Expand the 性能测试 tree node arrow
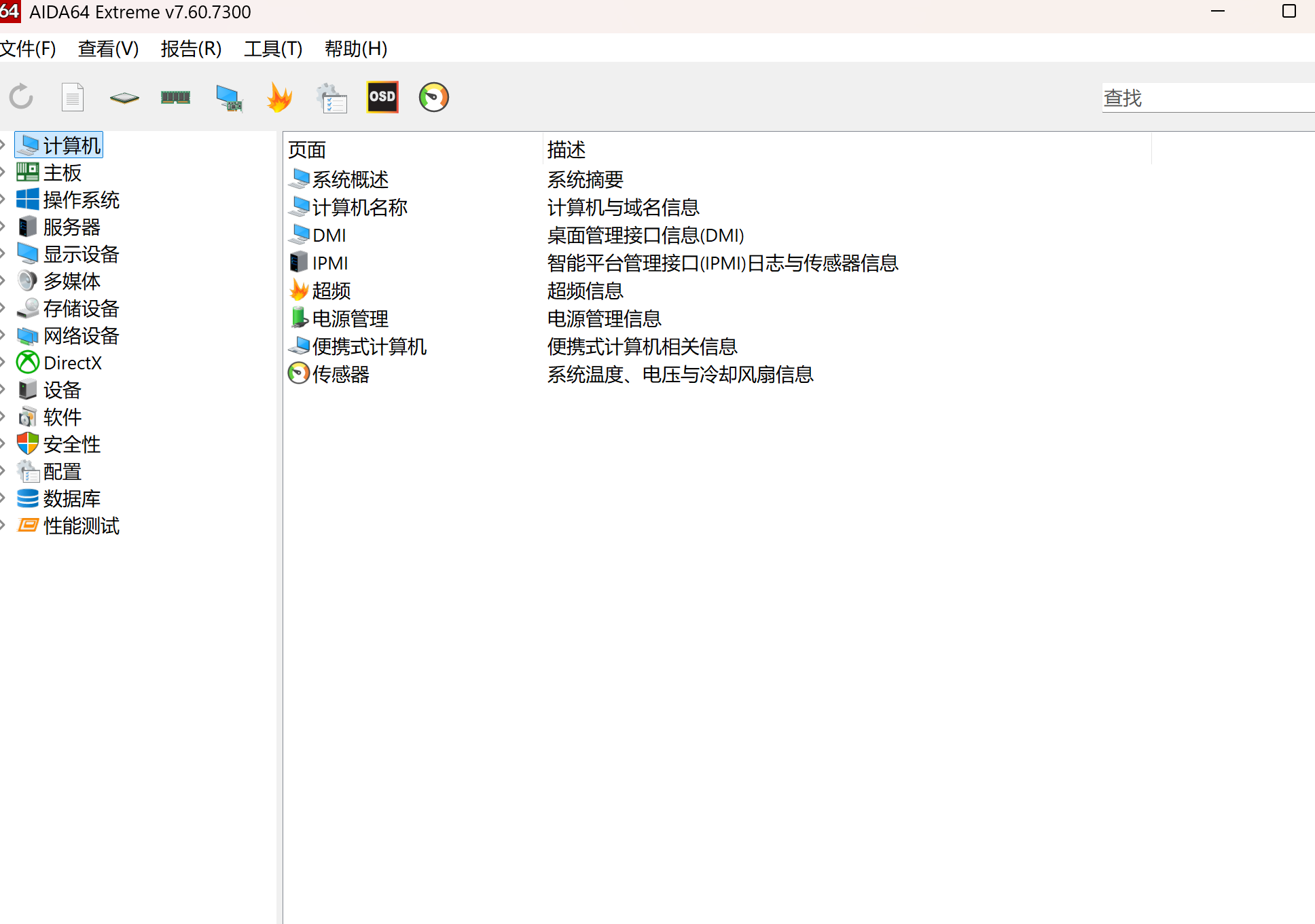 [x=3, y=525]
